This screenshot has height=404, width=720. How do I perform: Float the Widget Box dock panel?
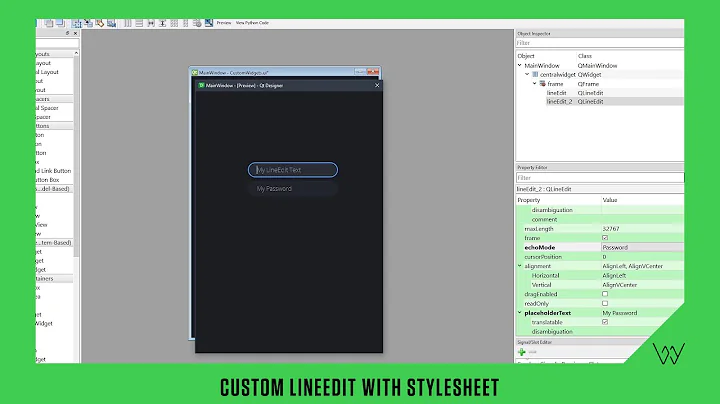click(x=68, y=33)
